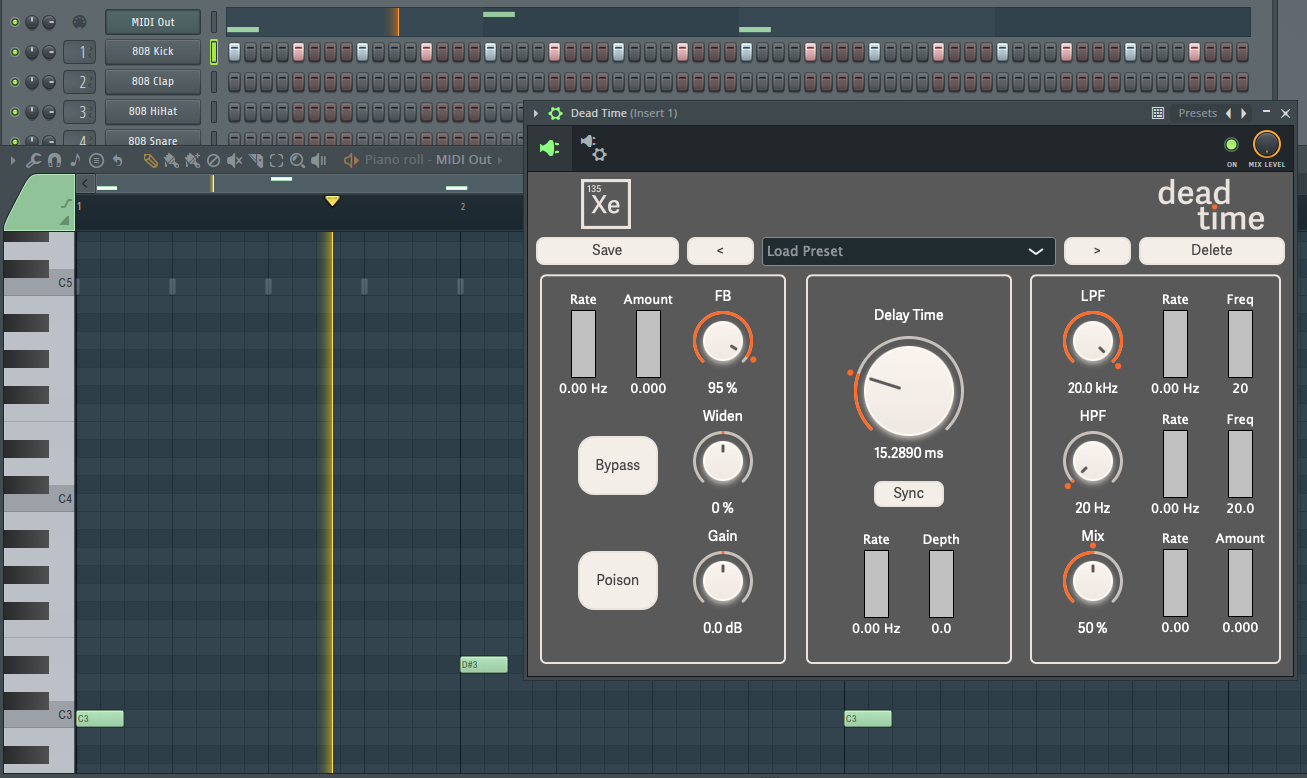Select the 808 Kick channel button

tap(153, 52)
